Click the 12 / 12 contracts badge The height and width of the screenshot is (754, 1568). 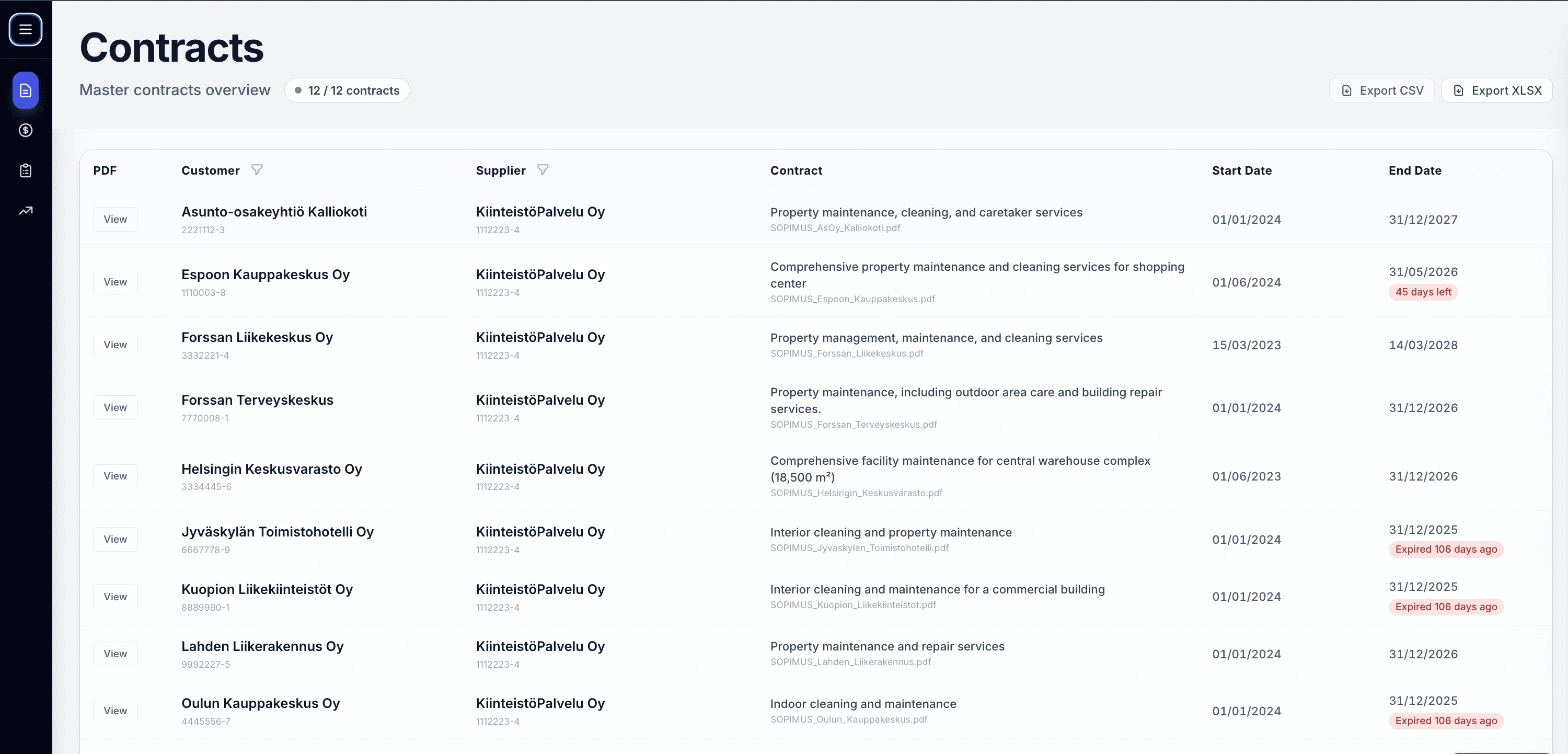pos(347,90)
